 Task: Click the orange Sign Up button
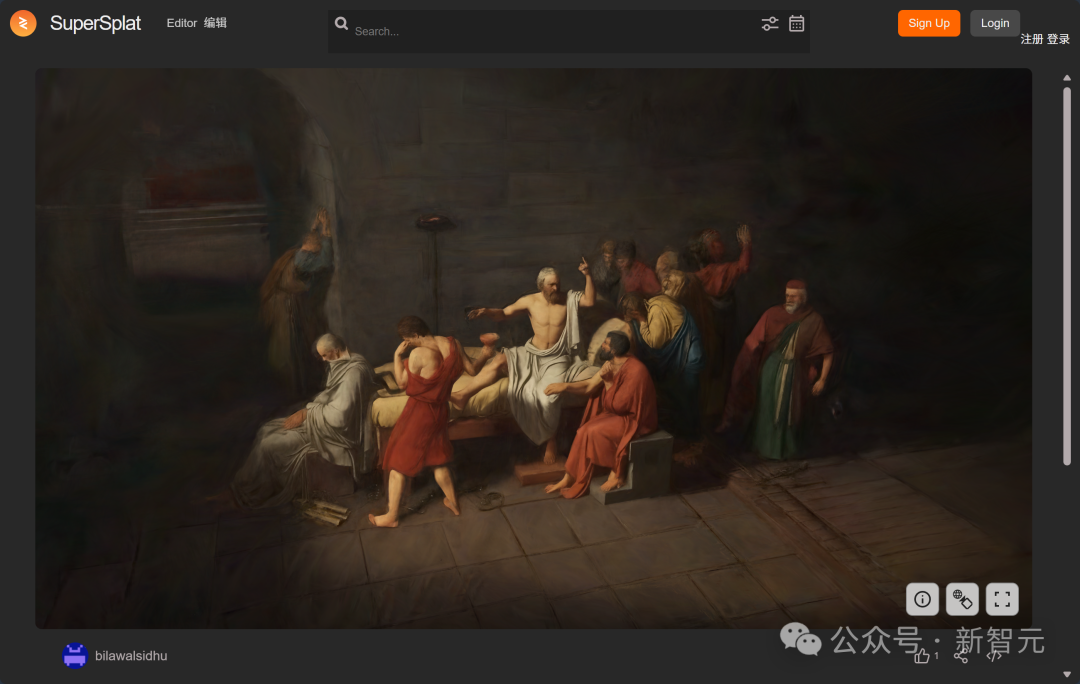point(928,23)
